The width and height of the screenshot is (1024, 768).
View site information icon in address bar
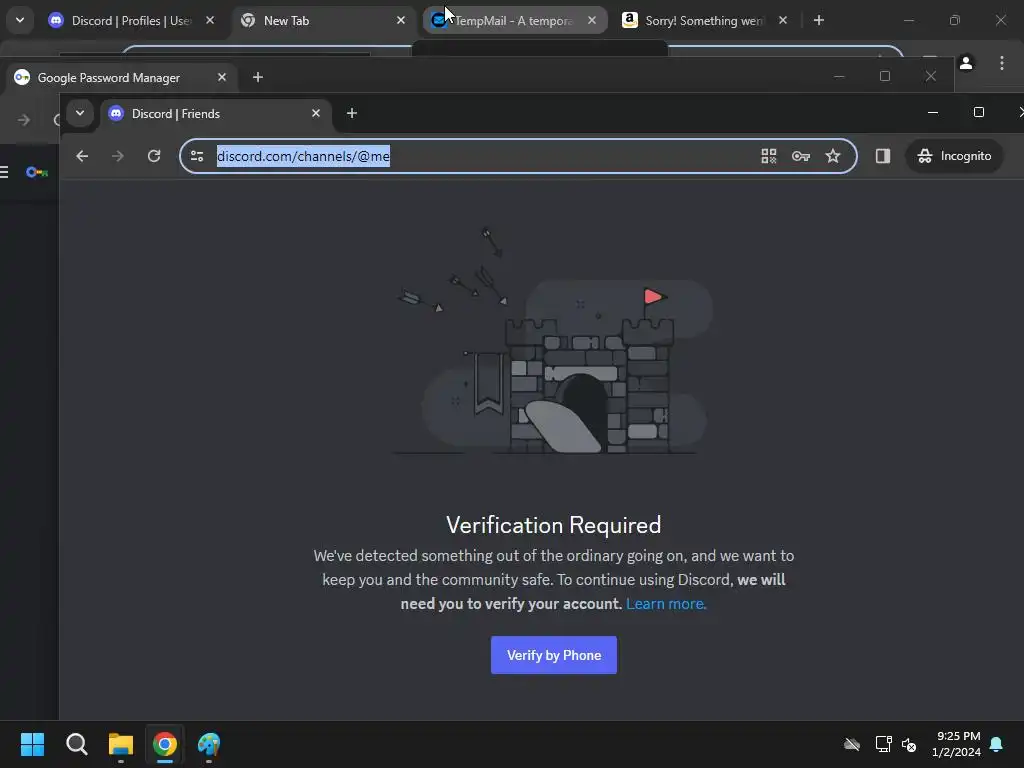click(197, 156)
